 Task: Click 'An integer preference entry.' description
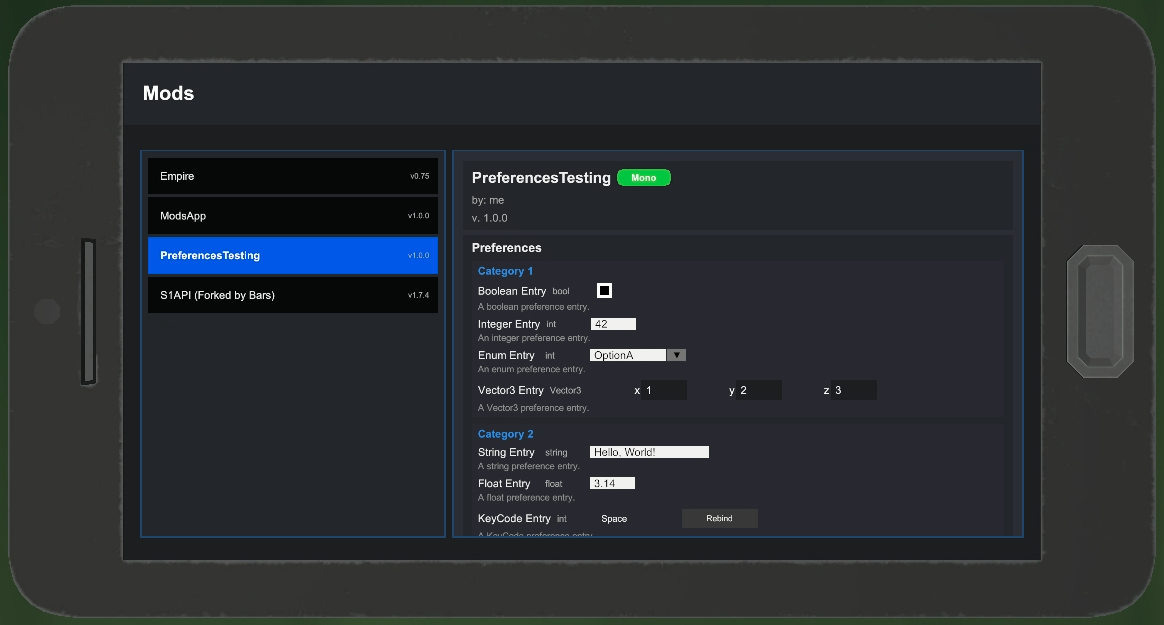(x=532, y=338)
